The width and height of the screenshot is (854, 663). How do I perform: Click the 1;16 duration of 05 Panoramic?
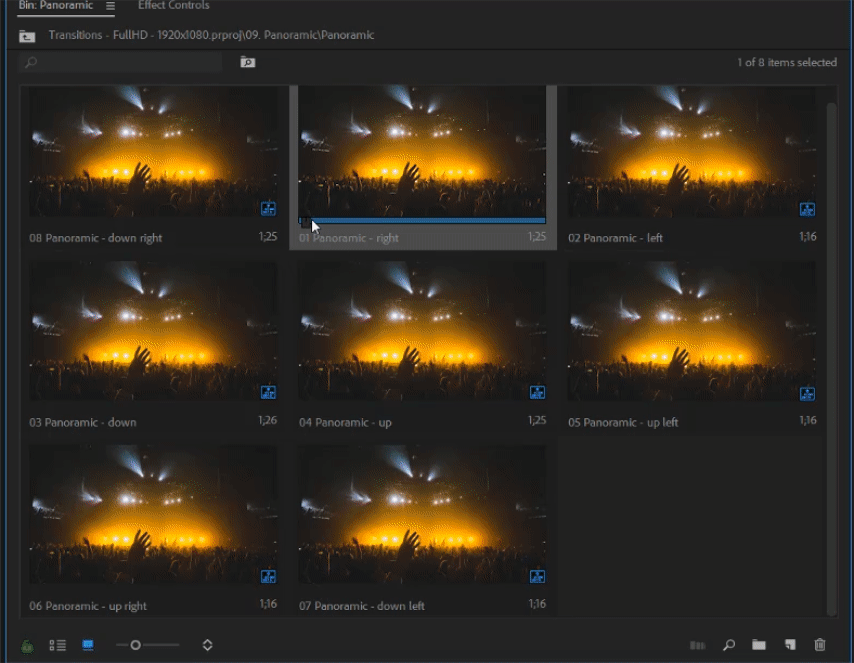(808, 421)
